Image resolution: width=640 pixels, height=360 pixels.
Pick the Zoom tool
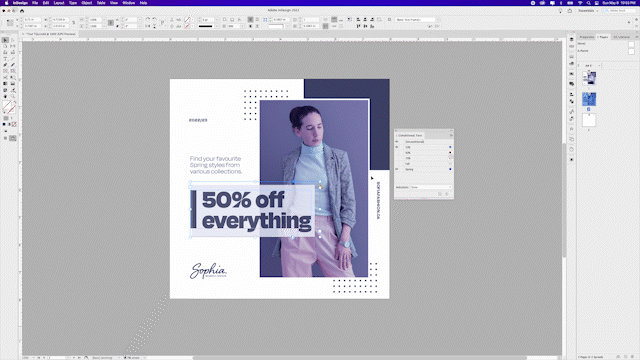pos(13,96)
